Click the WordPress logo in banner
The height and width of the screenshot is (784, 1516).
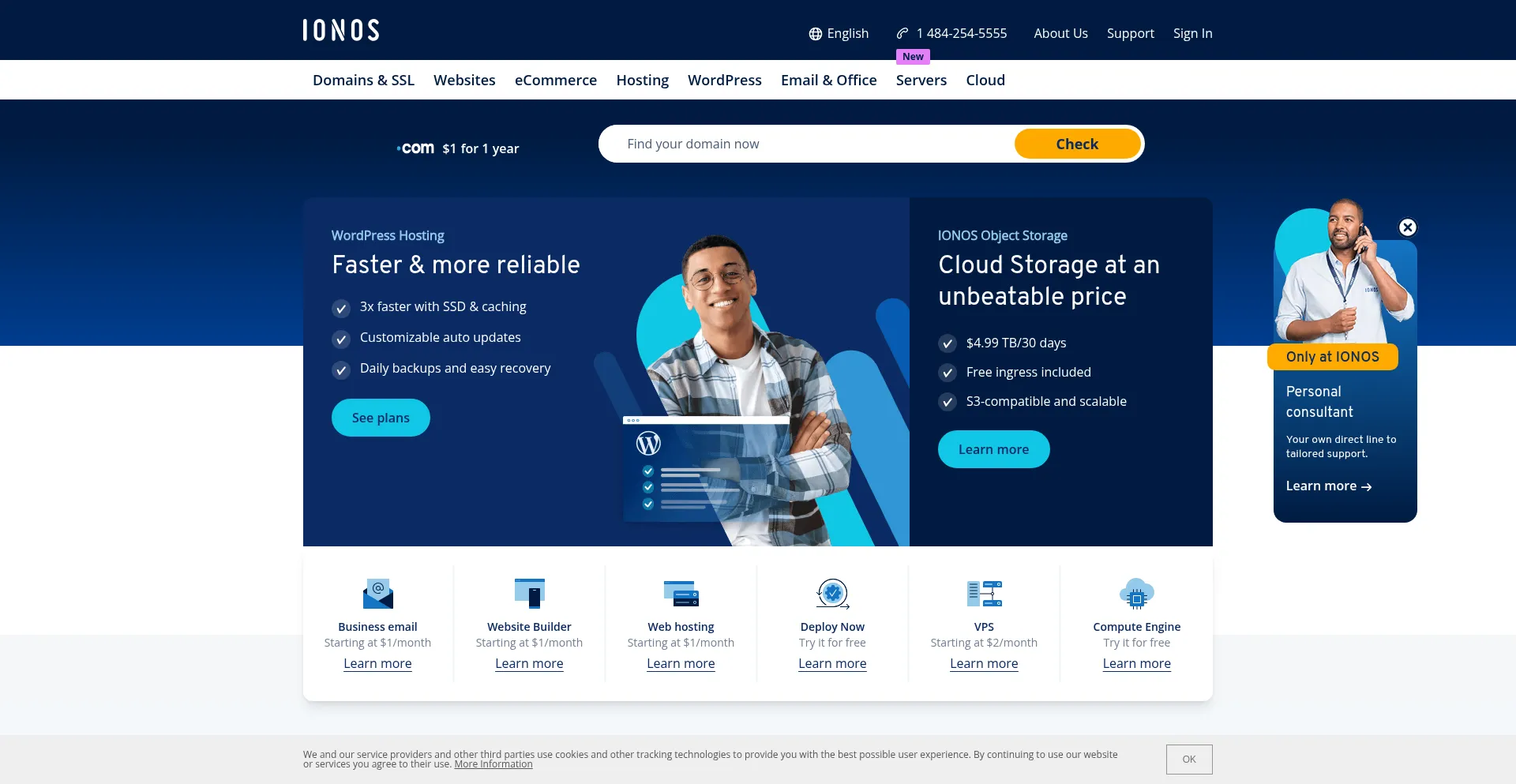[648, 444]
